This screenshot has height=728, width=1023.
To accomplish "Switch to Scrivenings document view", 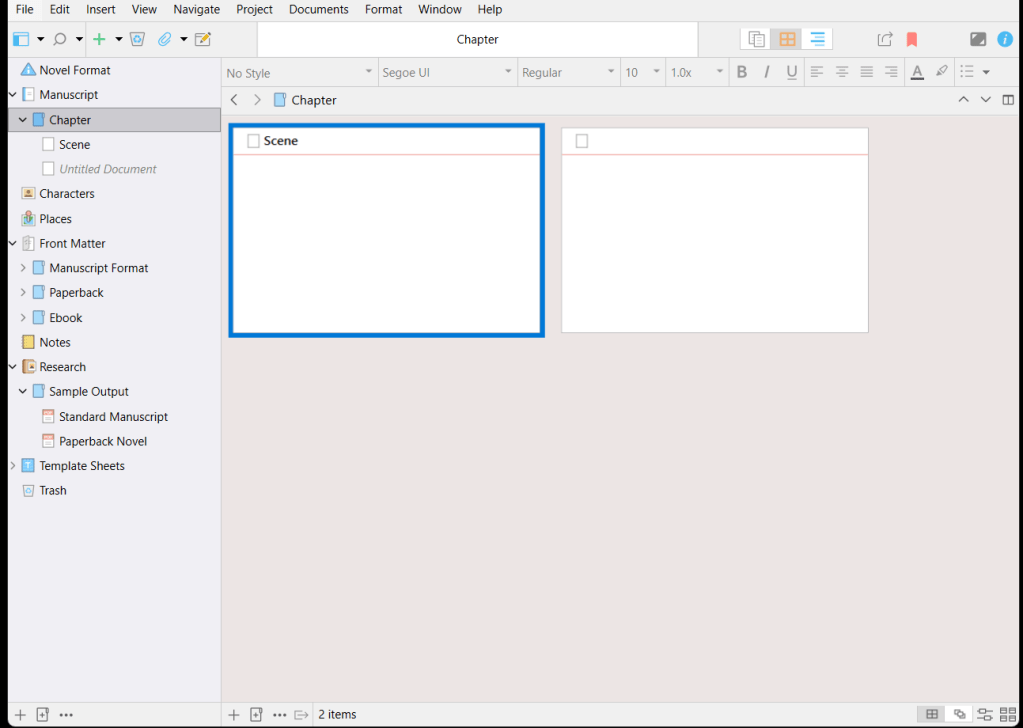I will [x=757, y=39].
